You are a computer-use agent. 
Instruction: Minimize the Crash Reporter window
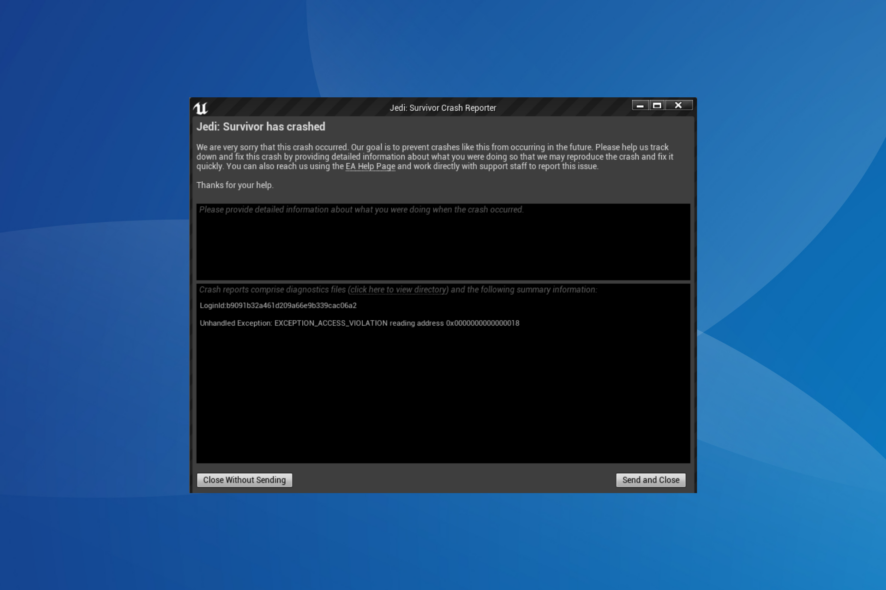click(640, 105)
